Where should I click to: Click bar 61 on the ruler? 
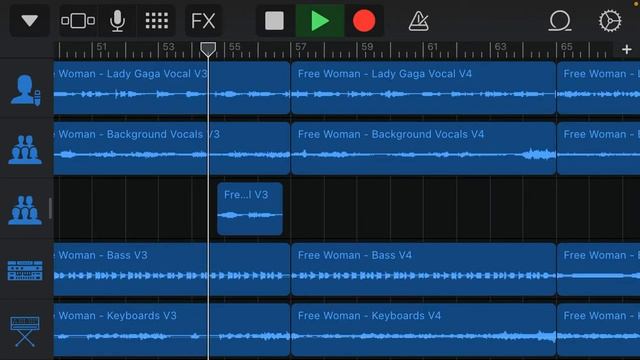coord(433,47)
